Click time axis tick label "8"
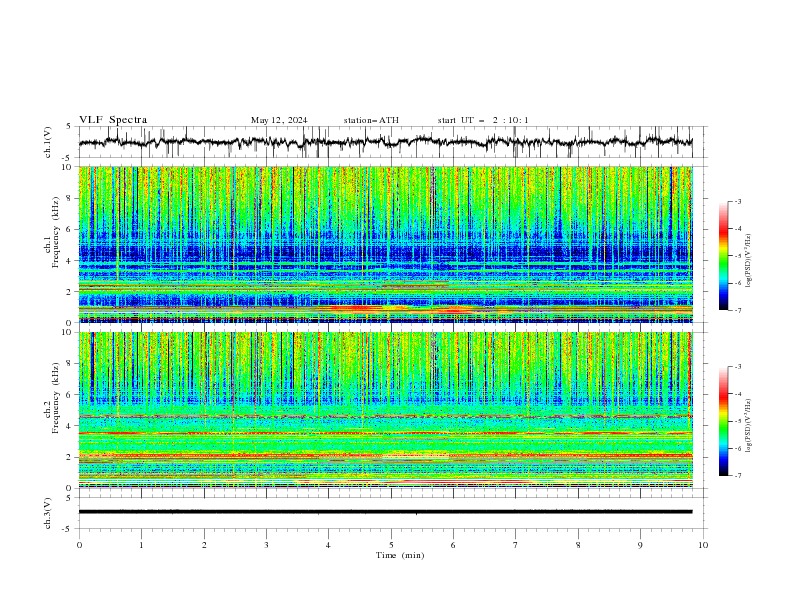This screenshot has width=792, height=612. [x=578, y=545]
